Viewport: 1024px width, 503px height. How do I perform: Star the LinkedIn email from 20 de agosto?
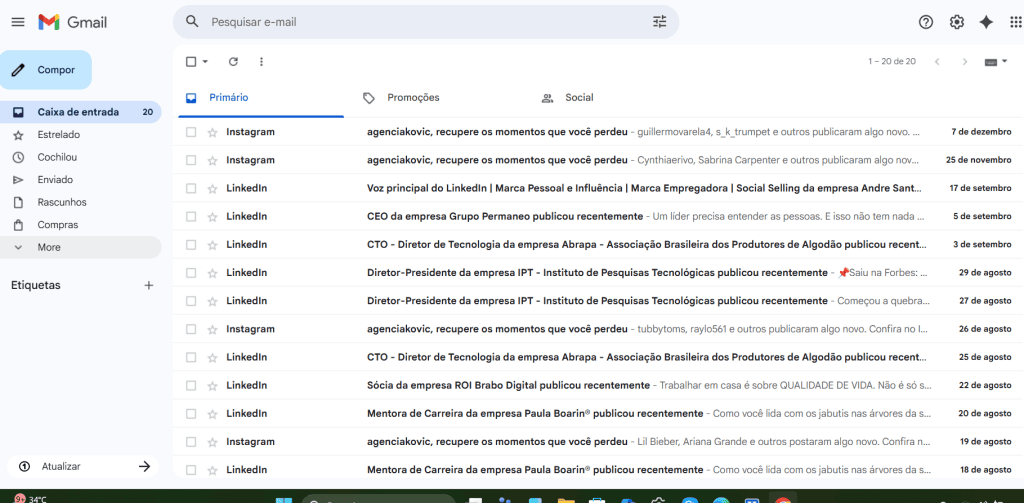pos(212,414)
